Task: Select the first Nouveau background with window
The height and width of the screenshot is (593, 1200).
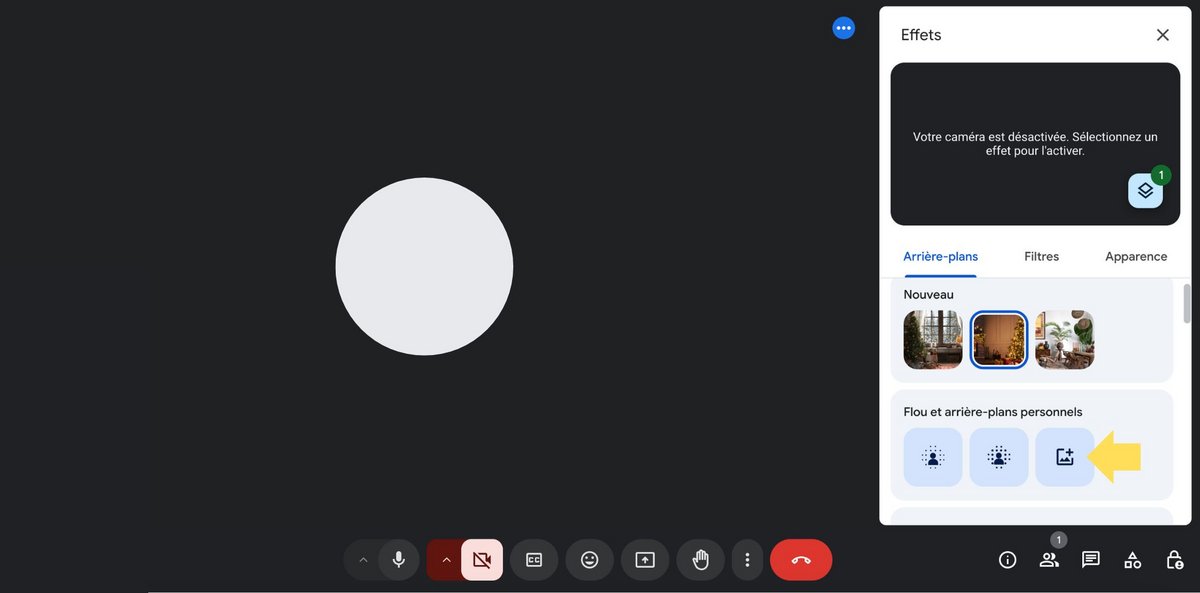Action: 933,340
